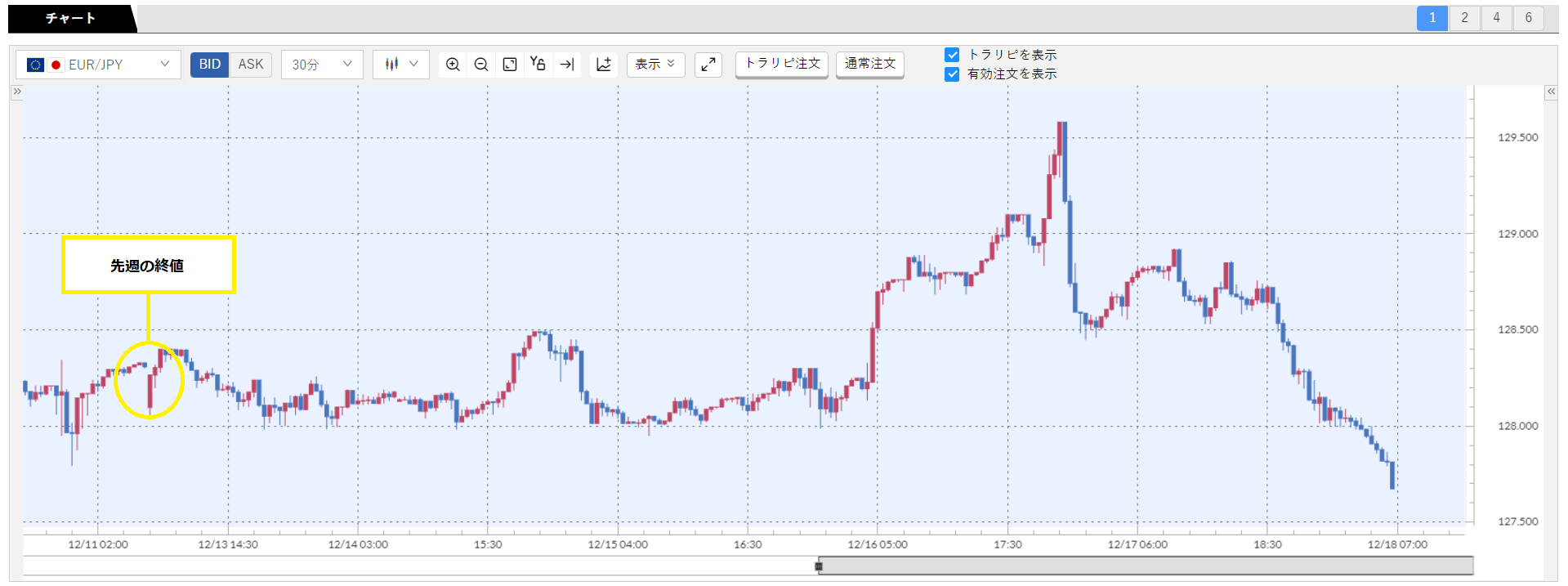Click the chart time range scrollbar thumb
The width and height of the screenshot is (1568, 586).
[1146, 566]
